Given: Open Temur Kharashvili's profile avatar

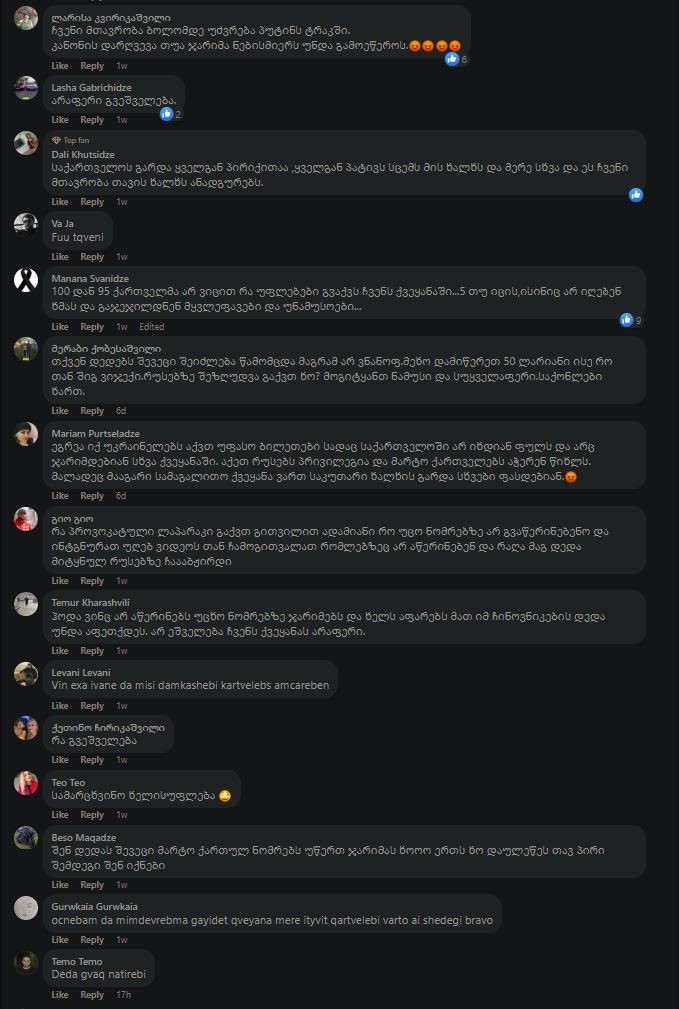Looking at the screenshot, I should (26, 604).
